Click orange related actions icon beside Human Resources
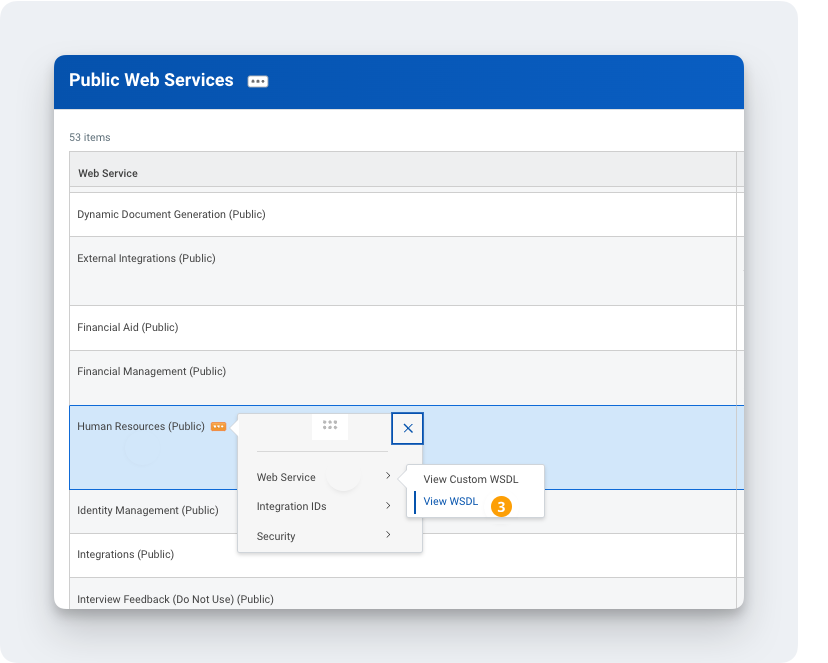 pos(218,427)
